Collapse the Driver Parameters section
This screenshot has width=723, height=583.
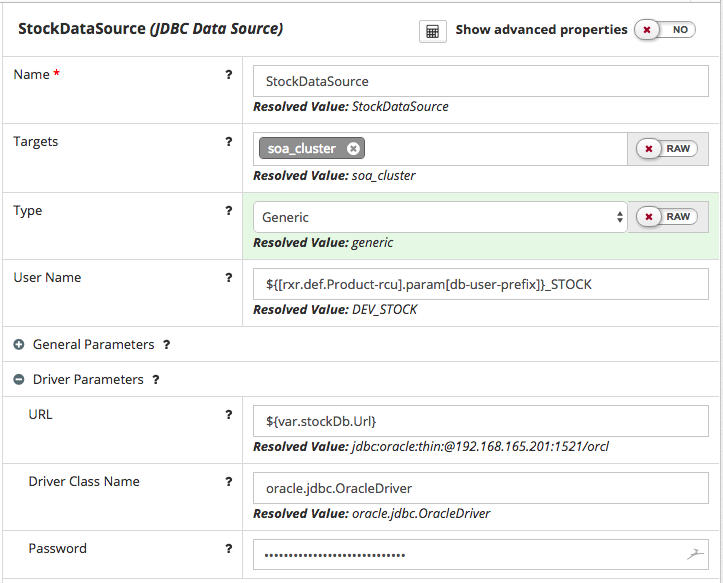[19, 380]
